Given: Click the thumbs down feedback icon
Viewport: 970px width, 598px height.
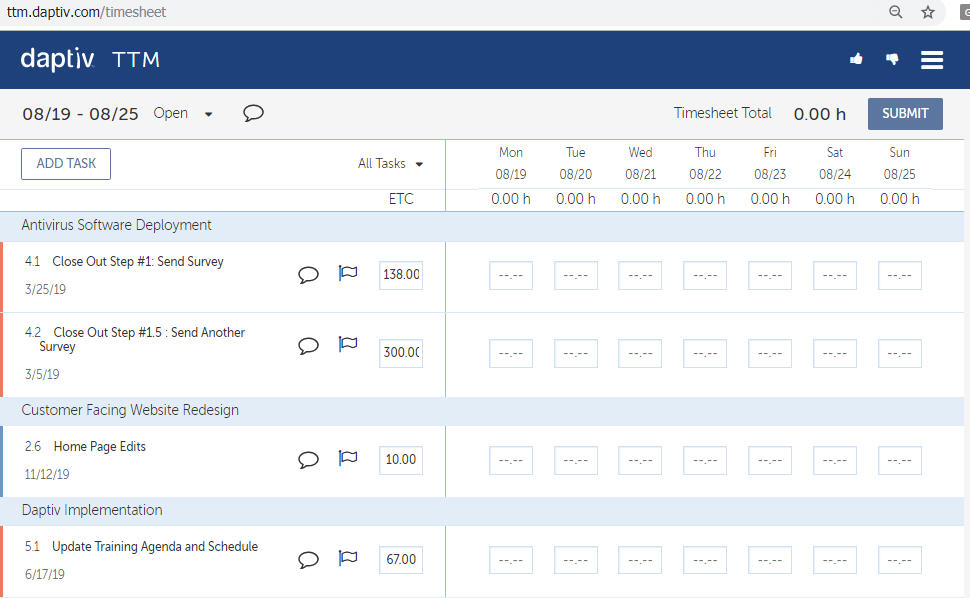Looking at the screenshot, I should pos(892,59).
